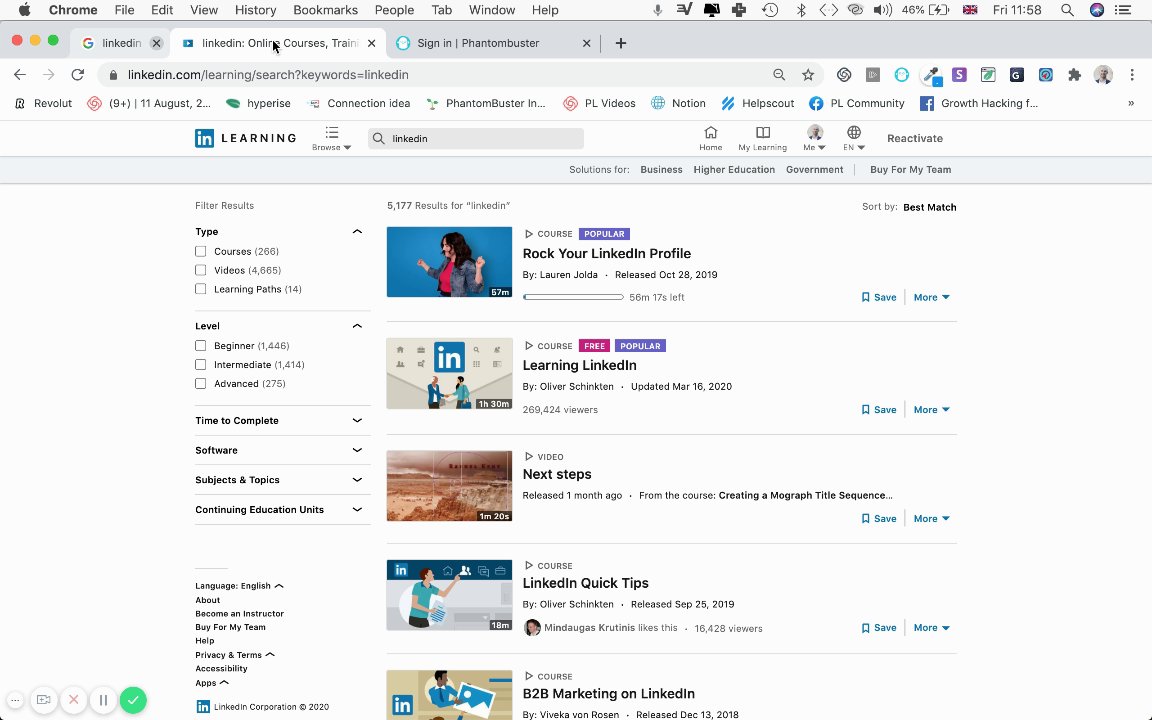Close the Phantombuster tab
The height and width of the screenshot is (720, 1152).
tap(586, 43)
